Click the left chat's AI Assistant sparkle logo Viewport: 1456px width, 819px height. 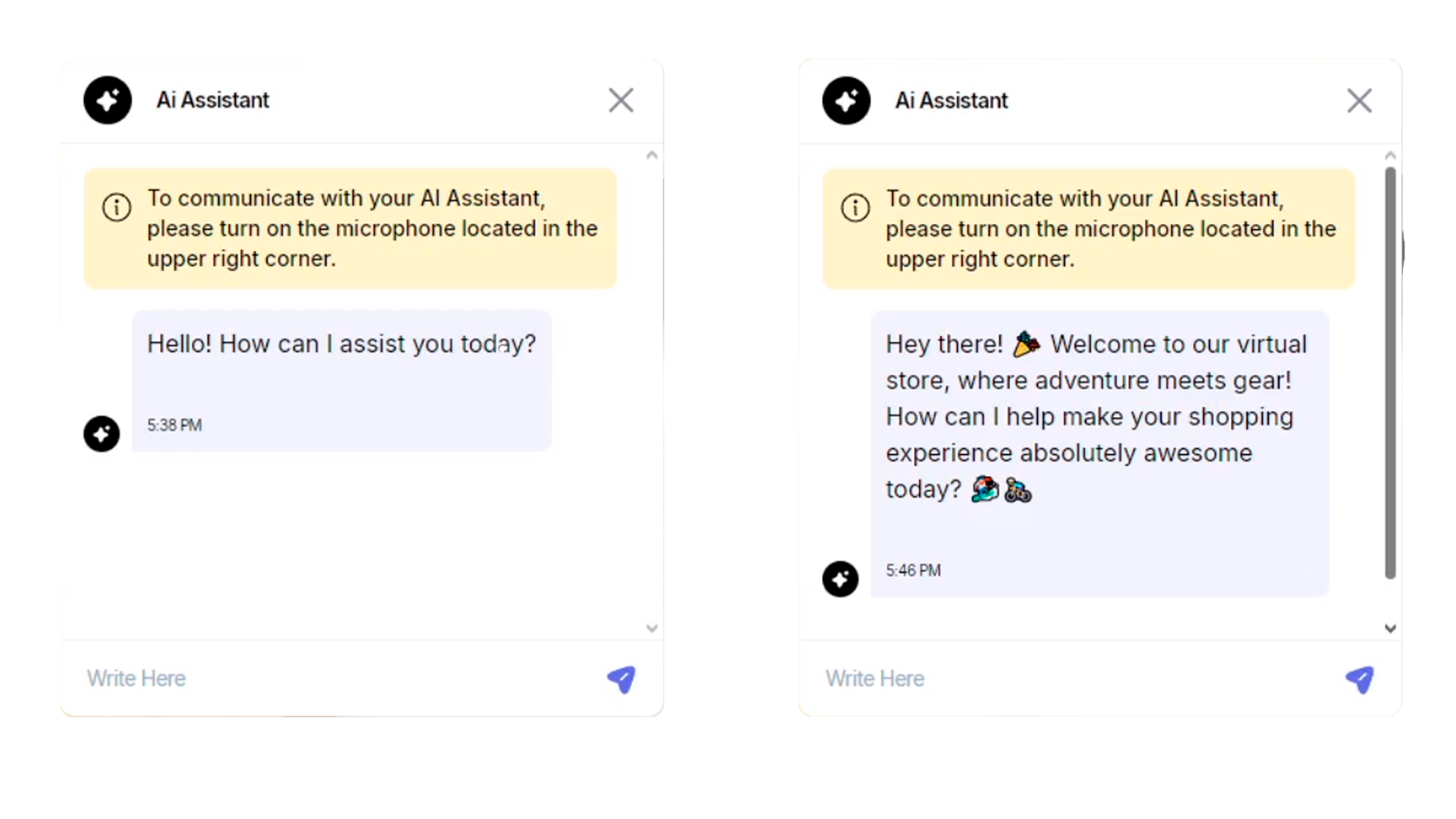point(108,100)
